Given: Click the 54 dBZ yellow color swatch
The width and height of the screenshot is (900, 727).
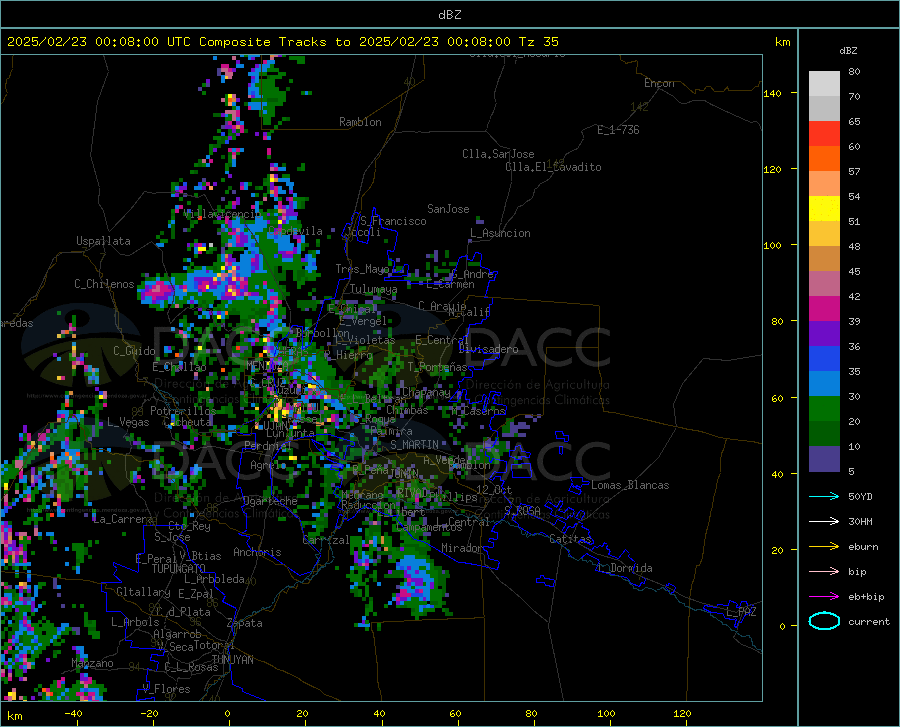Looking at the screenshot, I should click(824, 208).
